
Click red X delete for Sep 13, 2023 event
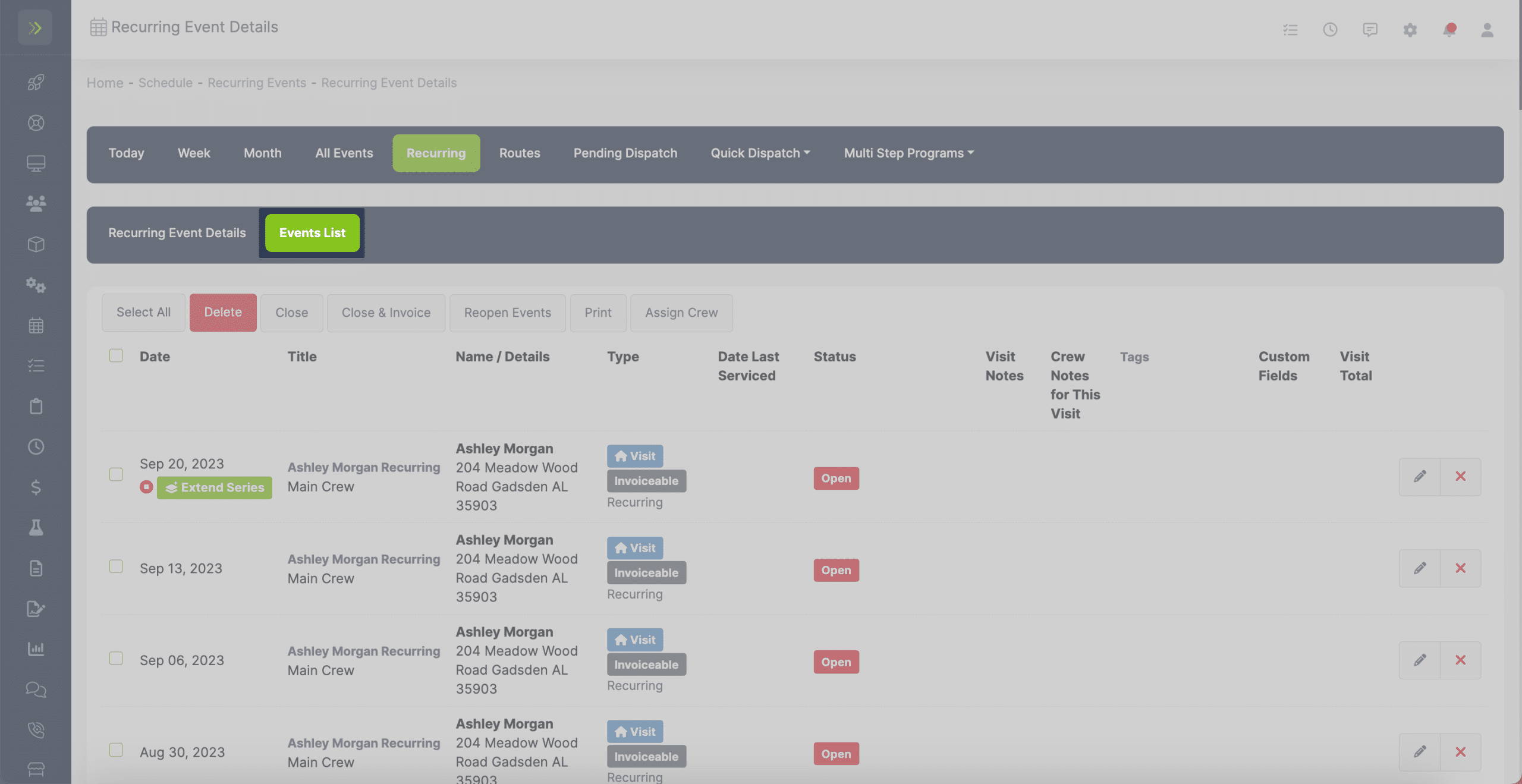(x=1460, y=568)
